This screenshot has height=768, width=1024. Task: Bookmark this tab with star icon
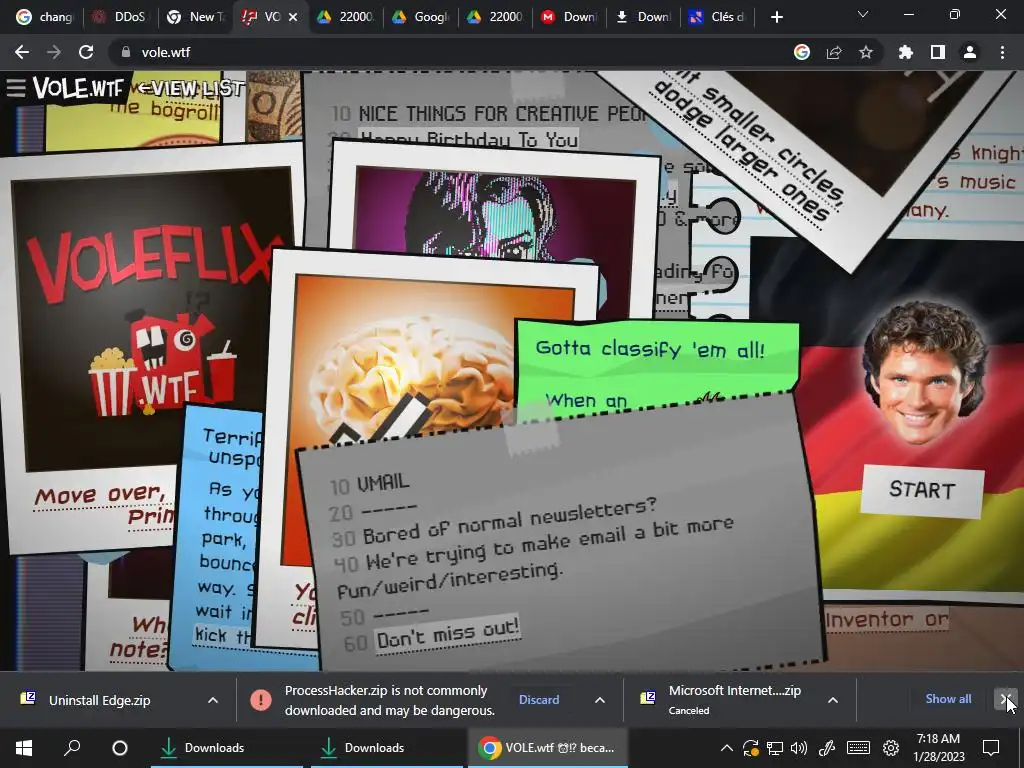(x=866, y=52)
